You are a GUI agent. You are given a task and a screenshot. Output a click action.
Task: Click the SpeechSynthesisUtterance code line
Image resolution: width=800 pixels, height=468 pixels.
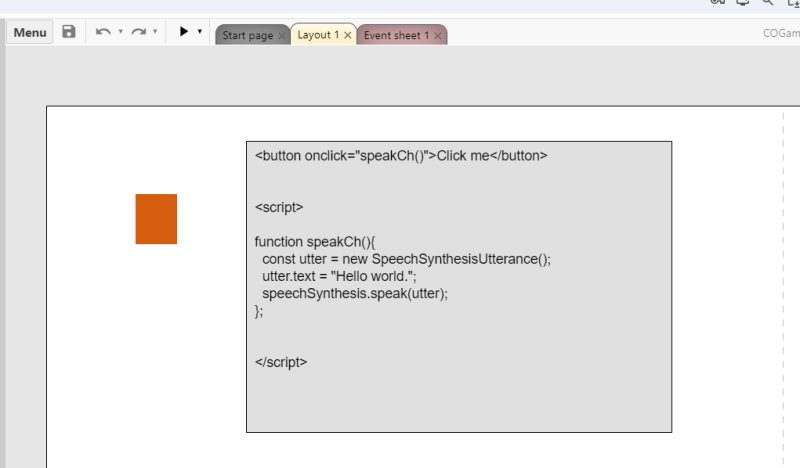[407, 259]
